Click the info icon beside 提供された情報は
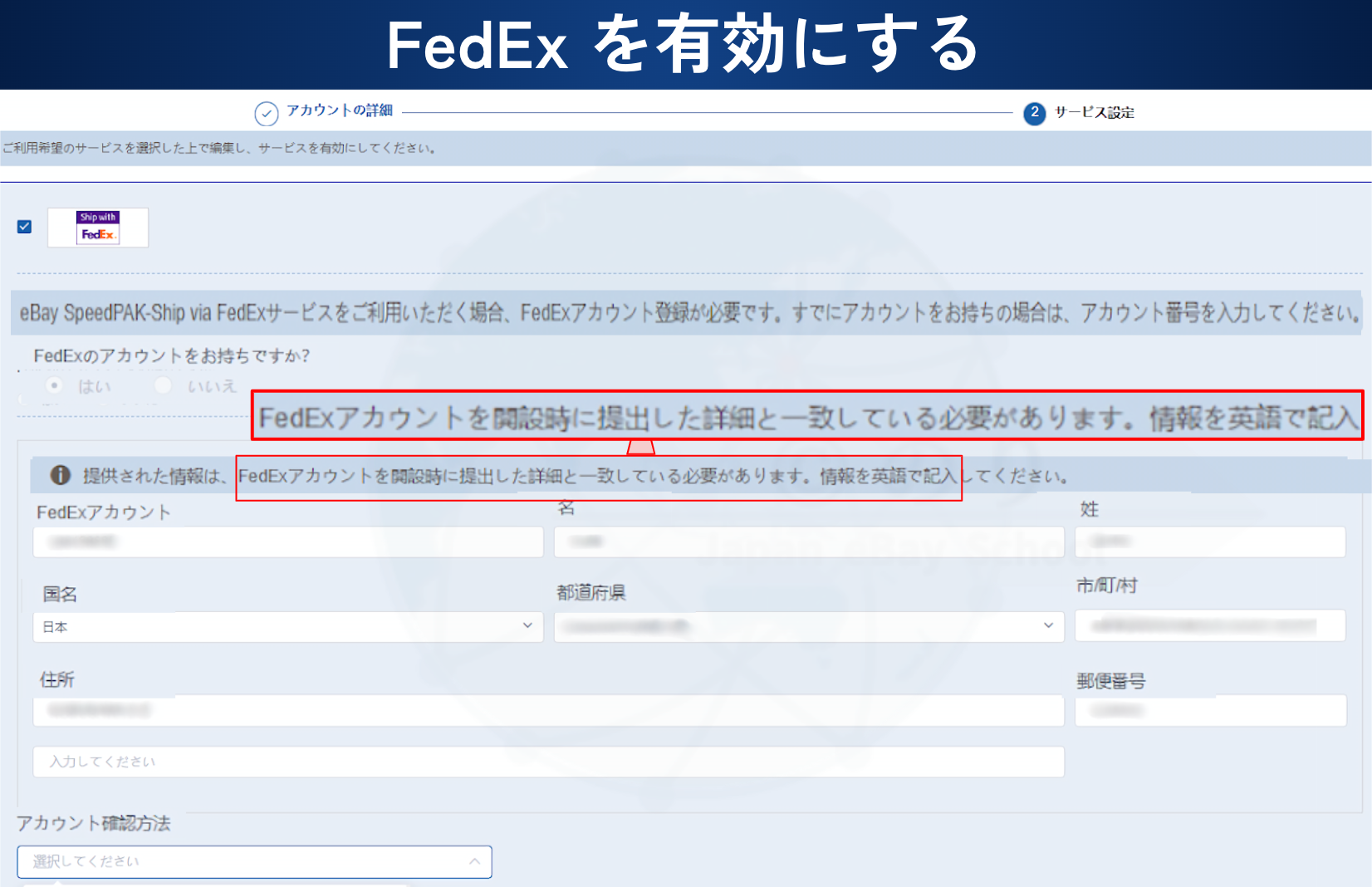This screenshot has width=1372, height=887. point(61,475)
